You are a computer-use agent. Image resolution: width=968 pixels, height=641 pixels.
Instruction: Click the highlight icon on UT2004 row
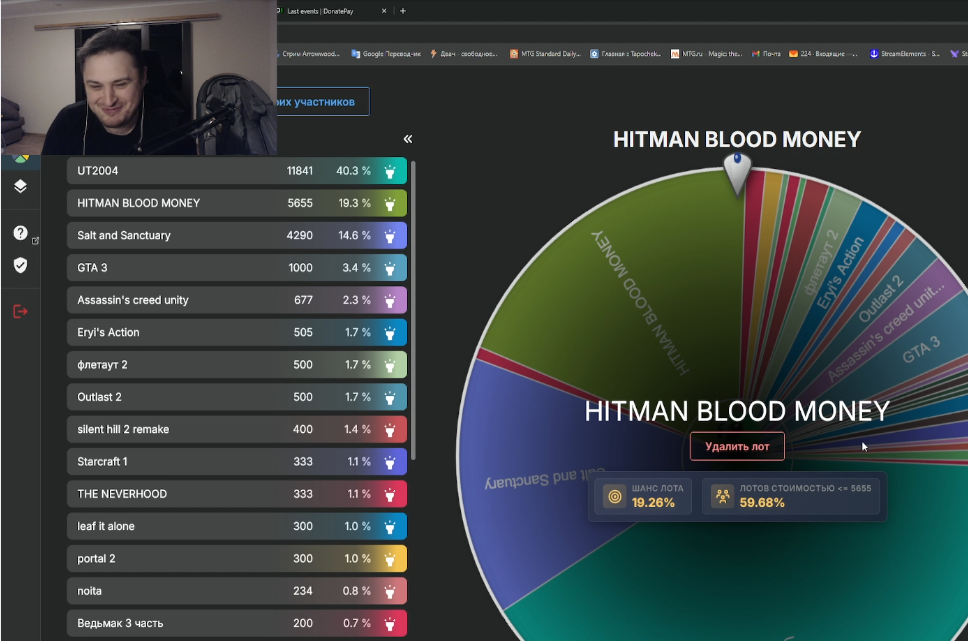point(390,171)
